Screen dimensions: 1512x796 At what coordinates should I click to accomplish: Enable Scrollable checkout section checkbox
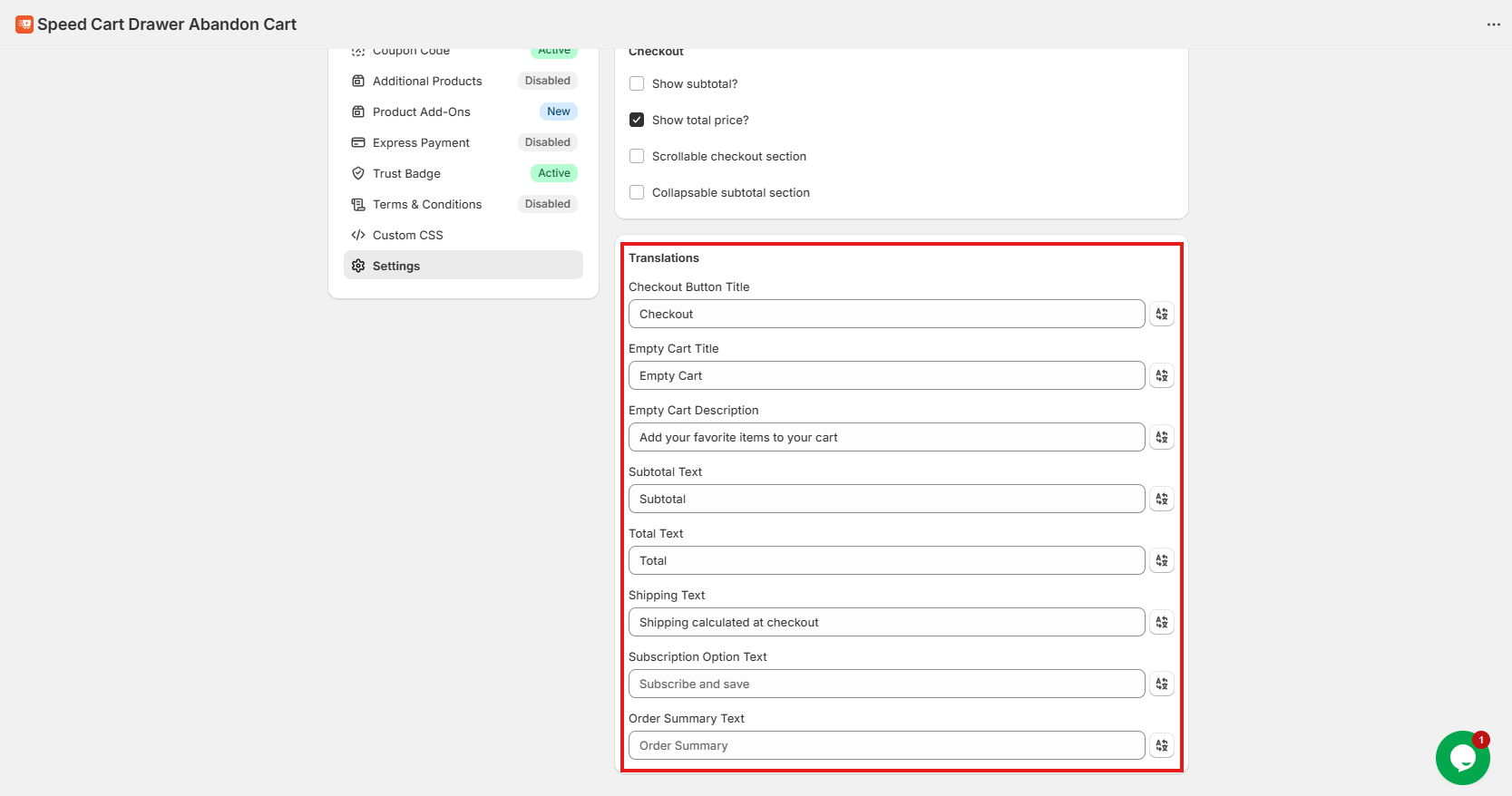[x=637, y=156]
